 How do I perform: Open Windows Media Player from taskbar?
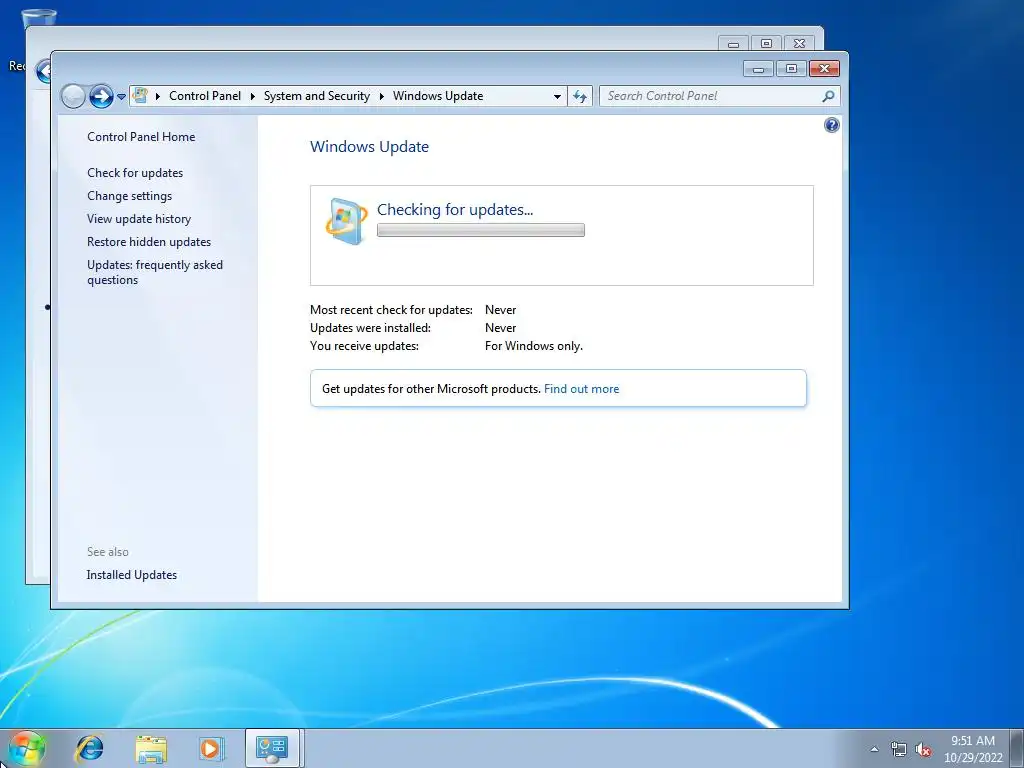pyautogui.click(x=211, y=748)
